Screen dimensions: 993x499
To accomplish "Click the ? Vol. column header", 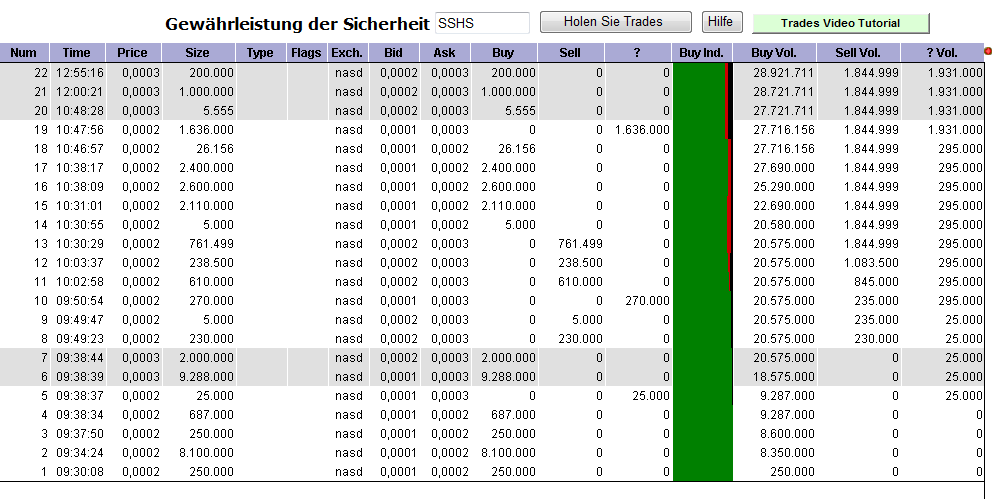I will [942, 53].
